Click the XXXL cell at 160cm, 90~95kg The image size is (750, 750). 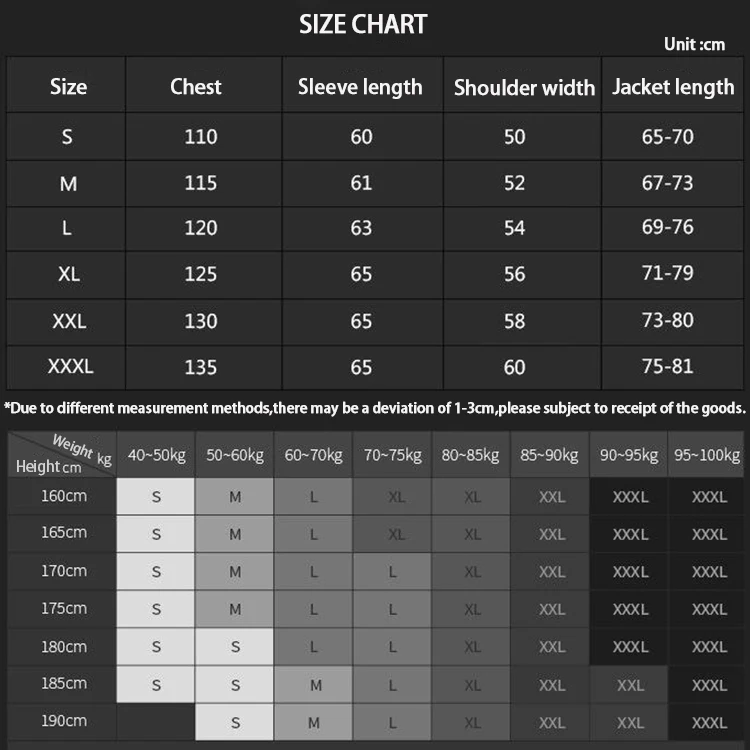629,496
